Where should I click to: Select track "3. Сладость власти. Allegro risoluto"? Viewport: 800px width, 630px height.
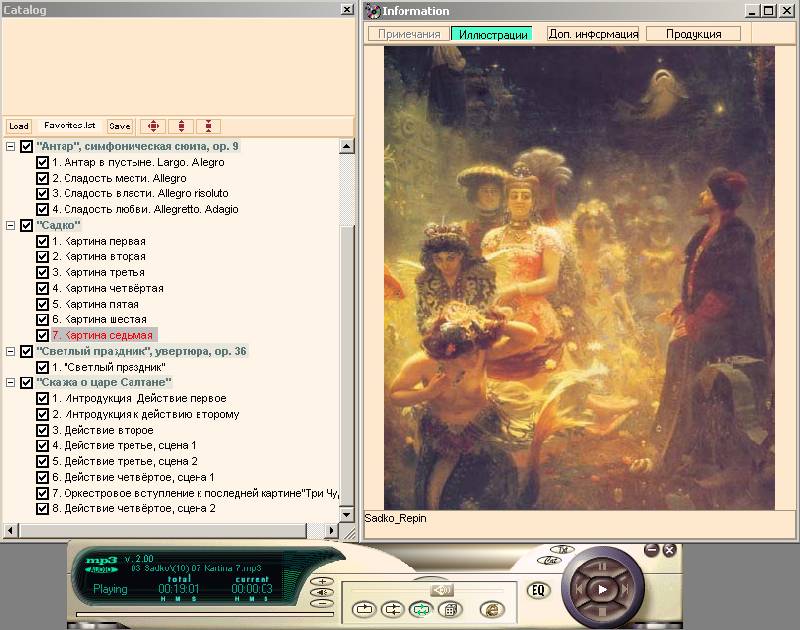coord(140,193)
